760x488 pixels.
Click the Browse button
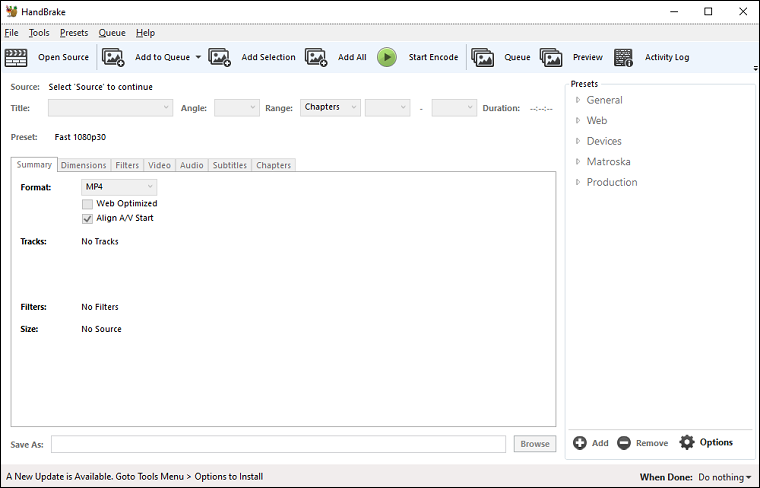click(535, 444)
